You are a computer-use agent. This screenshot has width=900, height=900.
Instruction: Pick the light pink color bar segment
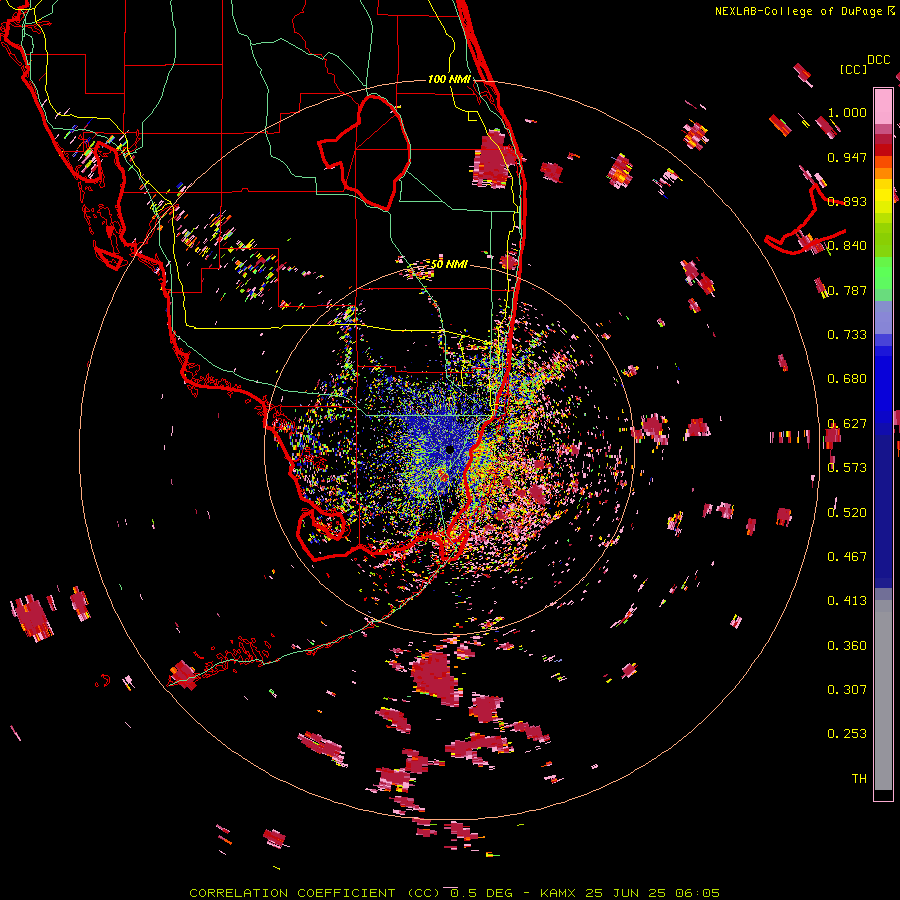pyautogui.click(x=883, y=106)
